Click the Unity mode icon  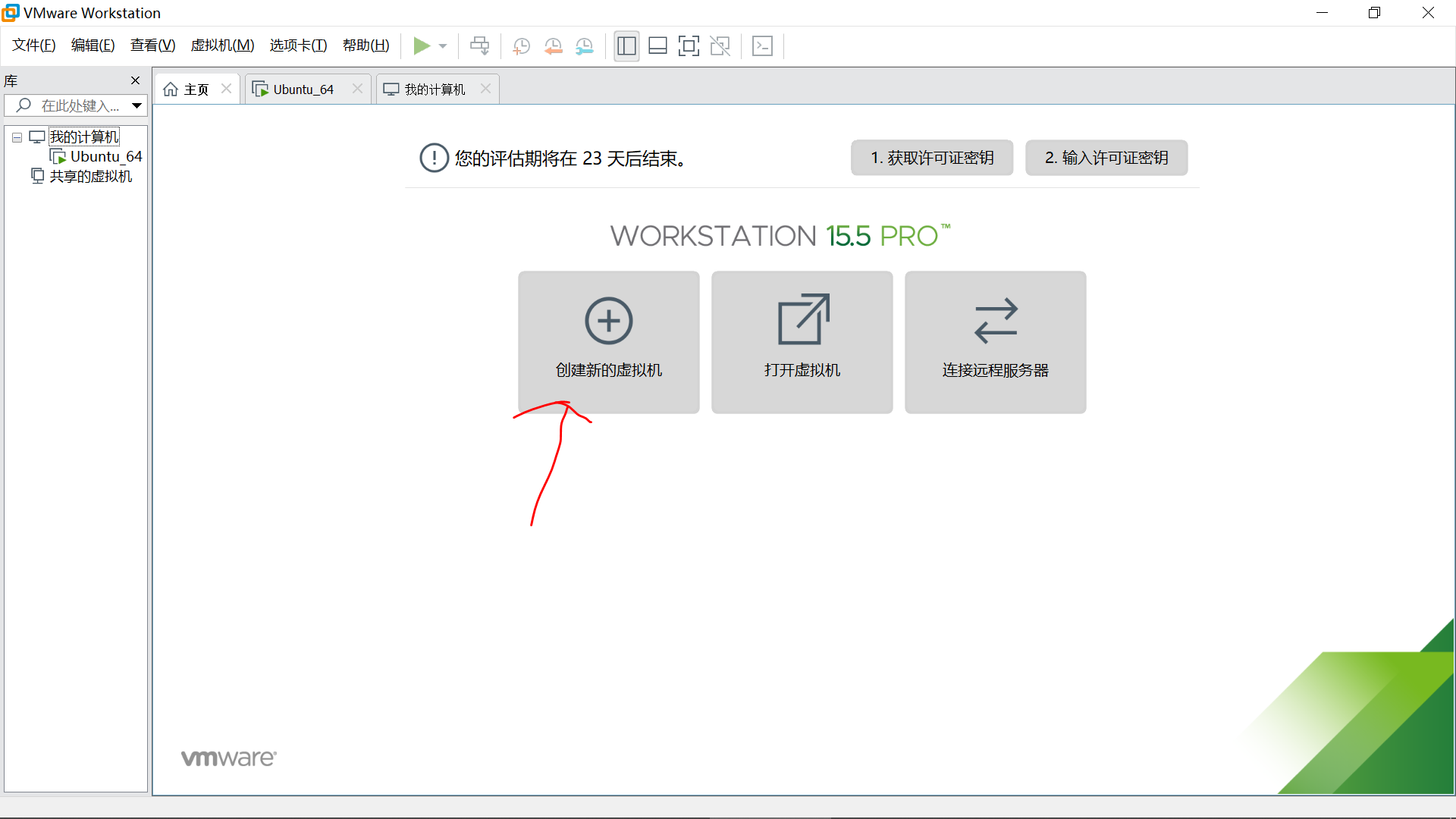click(x=720, y=46)
